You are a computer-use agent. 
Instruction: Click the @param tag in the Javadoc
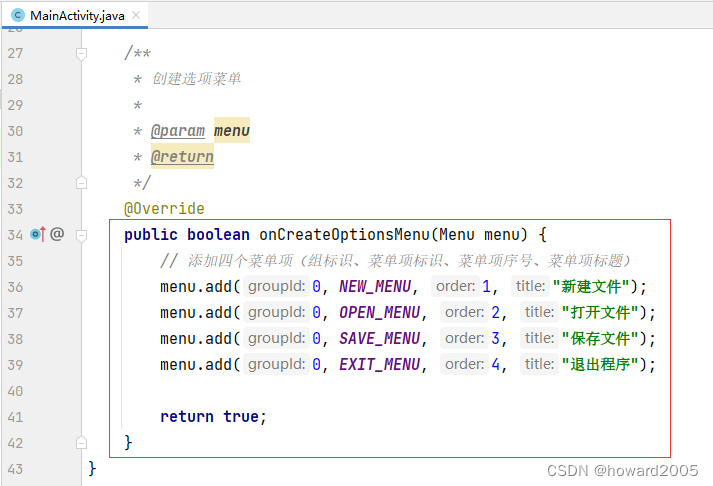coord(178,131)
